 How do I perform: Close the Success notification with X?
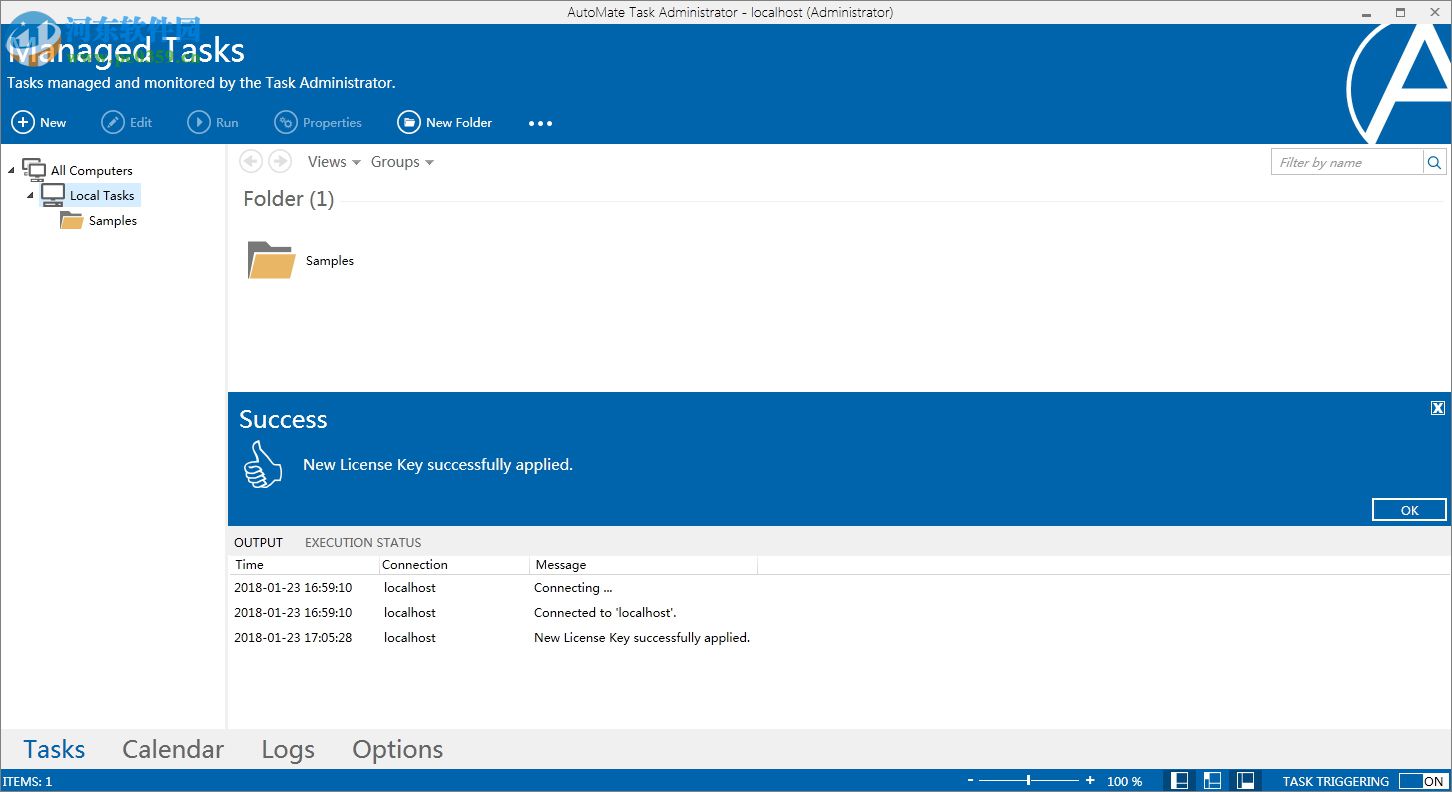click(x=1437, y=407)
